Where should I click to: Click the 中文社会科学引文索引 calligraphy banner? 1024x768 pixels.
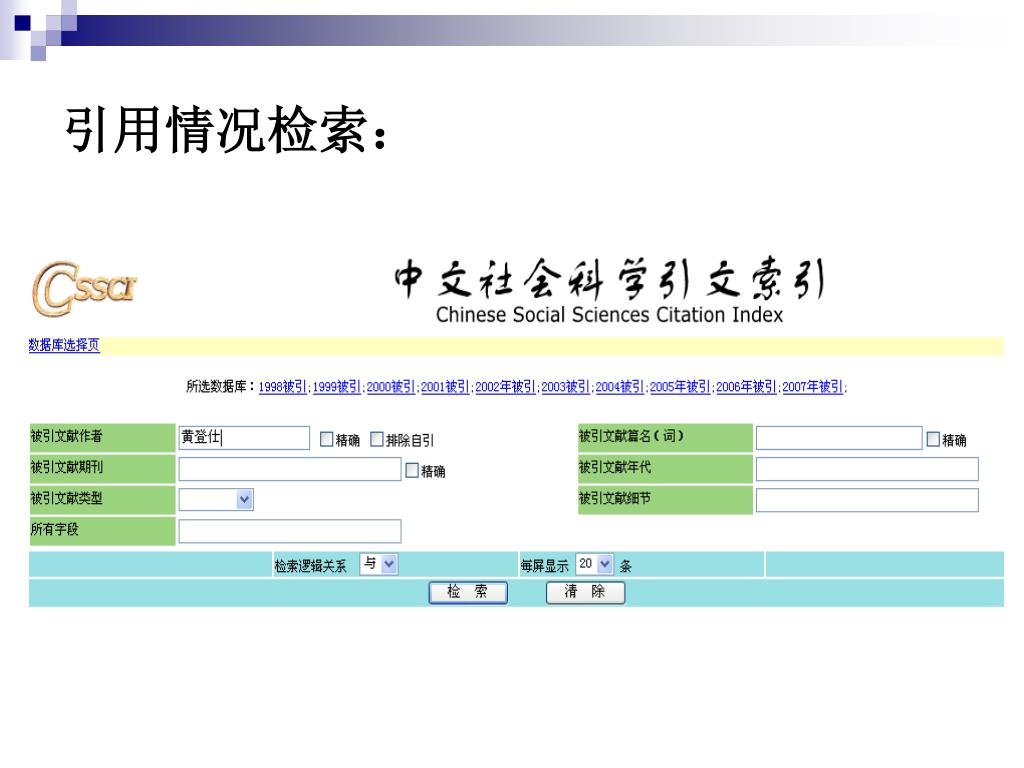(609, 279)
